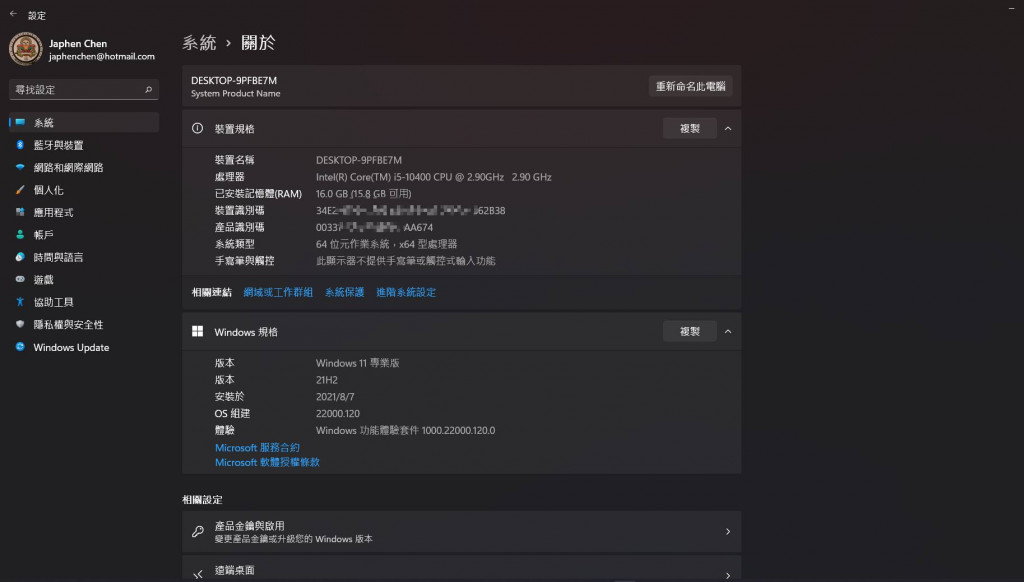Select 系統 in the sidebar
Image resolution: width=1024 pixels, height=582 pixels.
coord(84,122)
